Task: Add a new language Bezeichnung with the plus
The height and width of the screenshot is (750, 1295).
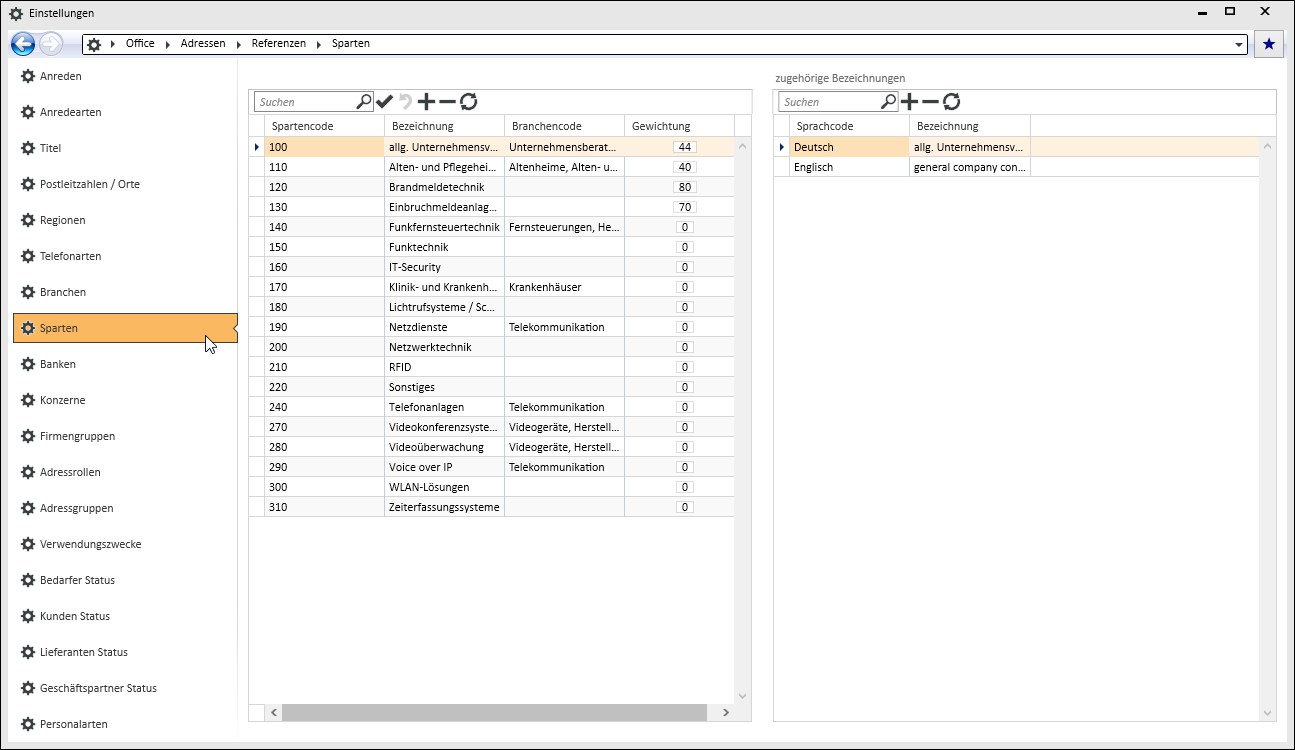Action: [x=910, y=101]
